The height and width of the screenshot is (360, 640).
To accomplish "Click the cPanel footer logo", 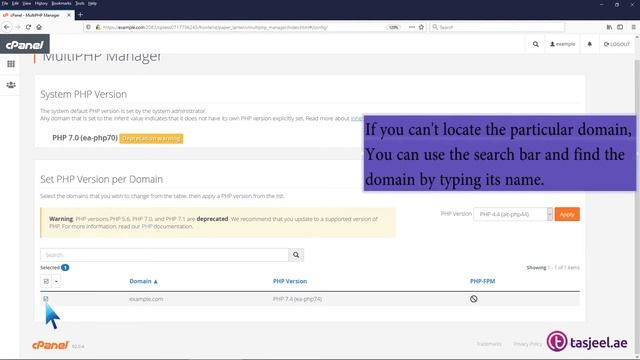I will point(50,345).
